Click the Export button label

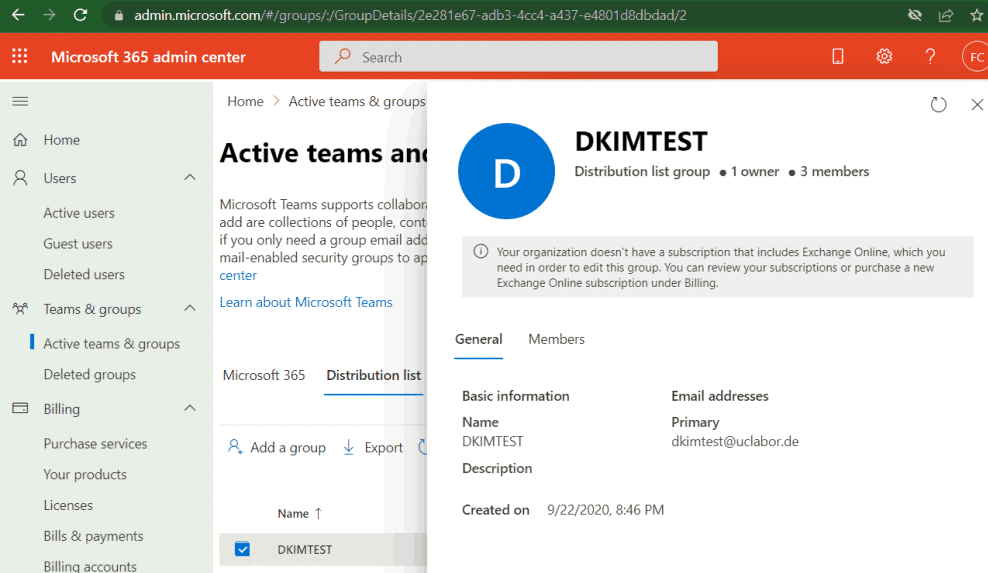(x=383, y=448)
